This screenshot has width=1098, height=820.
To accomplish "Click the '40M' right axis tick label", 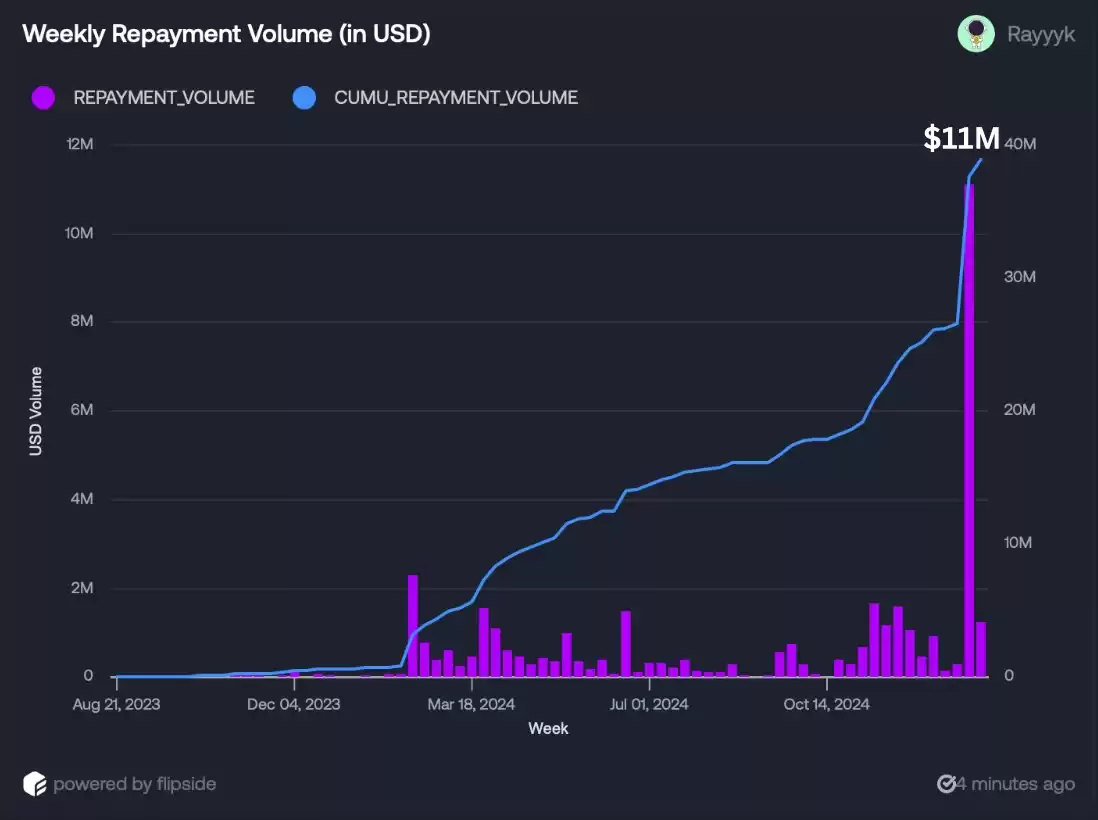I will click(1020, 144).
